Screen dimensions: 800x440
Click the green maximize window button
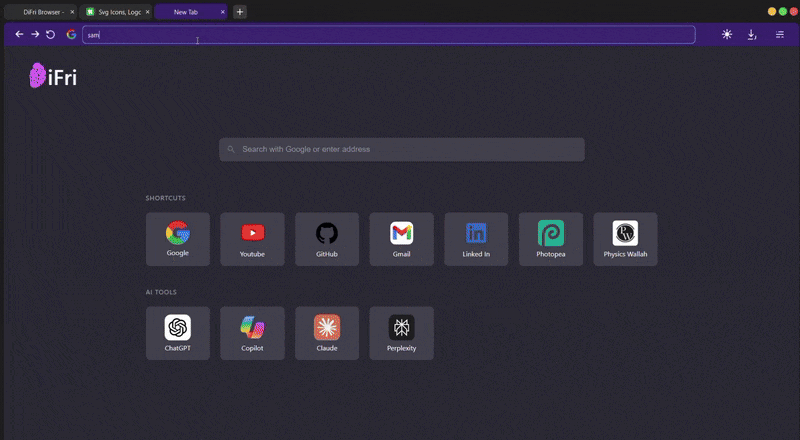(x=783, y=11)
